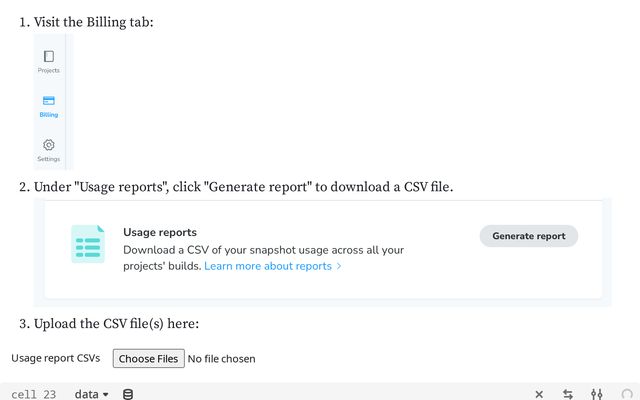Click the Billing label text in sidebar
Viewport: 640px width, 400px height.
pos(49,115)
